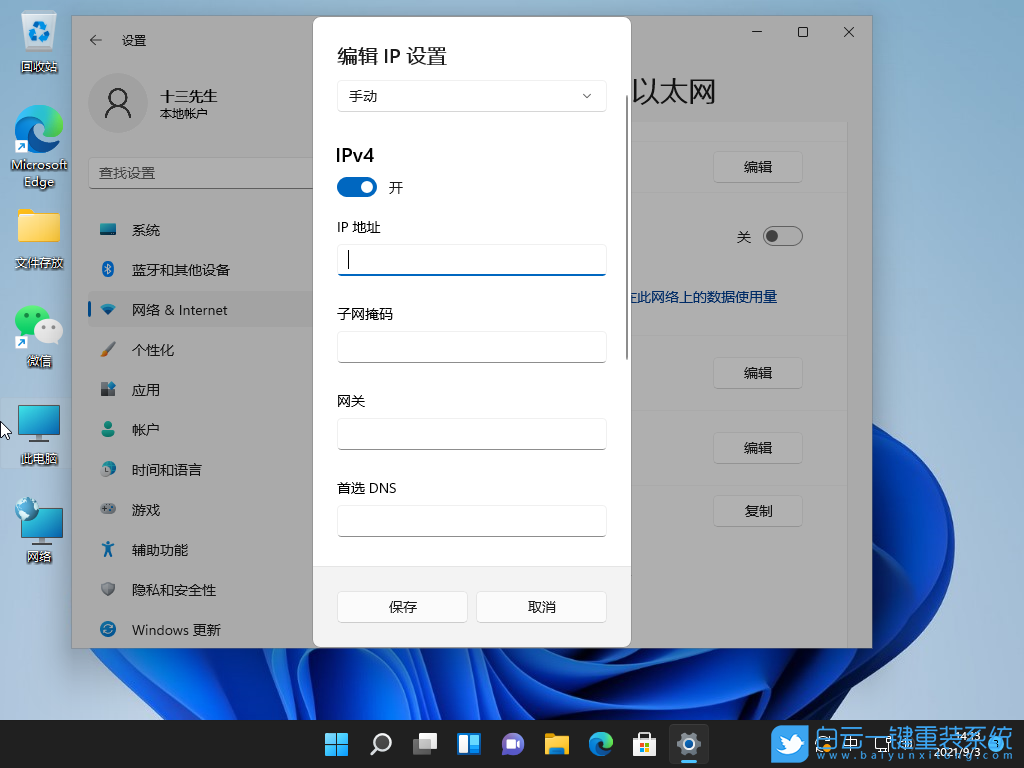Open the Widgets panel on the taskbar
Image resolution: width=1024 pixels, height=768 pixels.
click(468, 744)
